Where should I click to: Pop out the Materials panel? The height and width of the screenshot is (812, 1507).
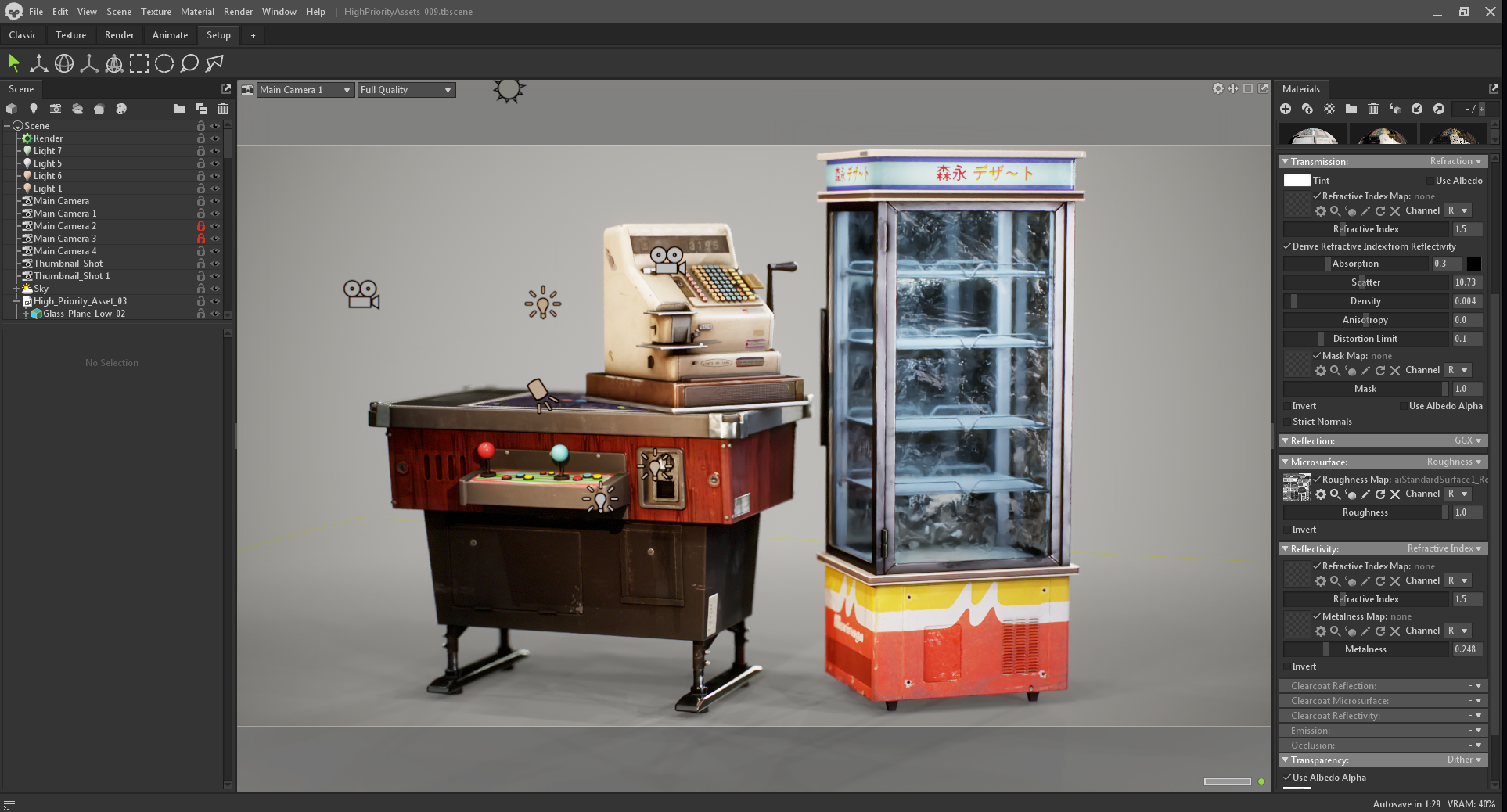(x=1493, y=88)
